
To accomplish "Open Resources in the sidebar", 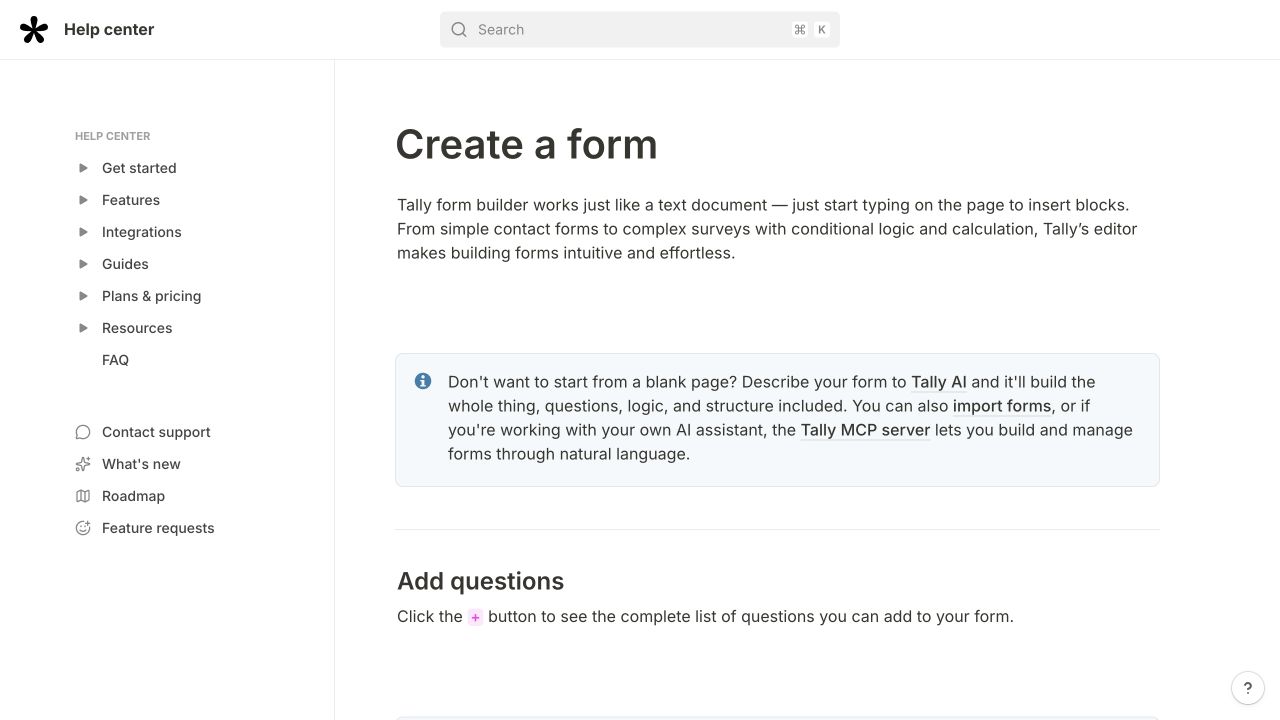I will (137, 328).
